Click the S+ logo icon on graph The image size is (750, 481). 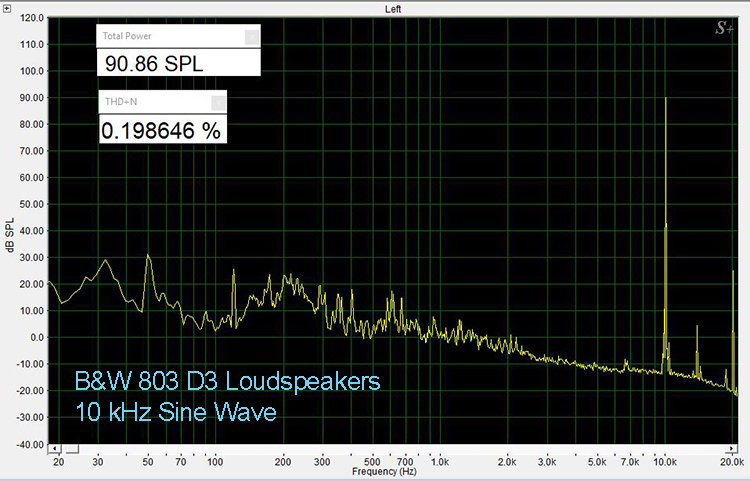coord(725,31)
